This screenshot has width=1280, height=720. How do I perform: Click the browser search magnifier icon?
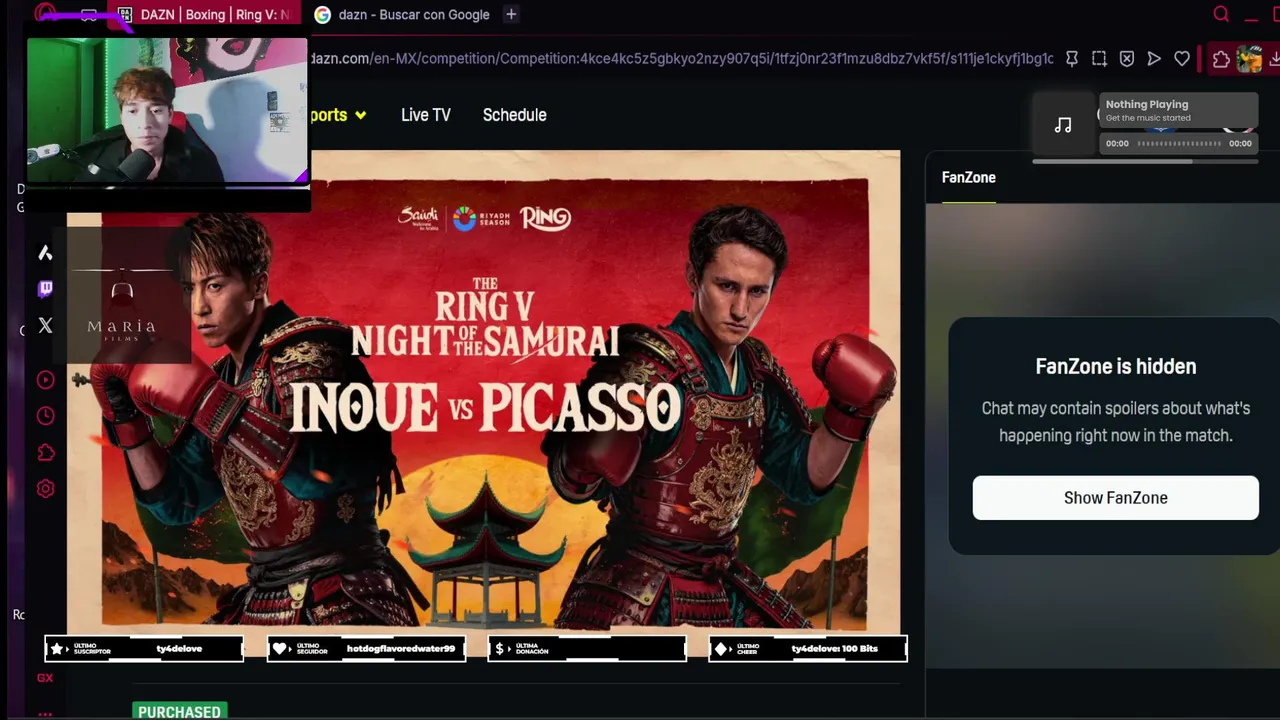pos(1221,14)
